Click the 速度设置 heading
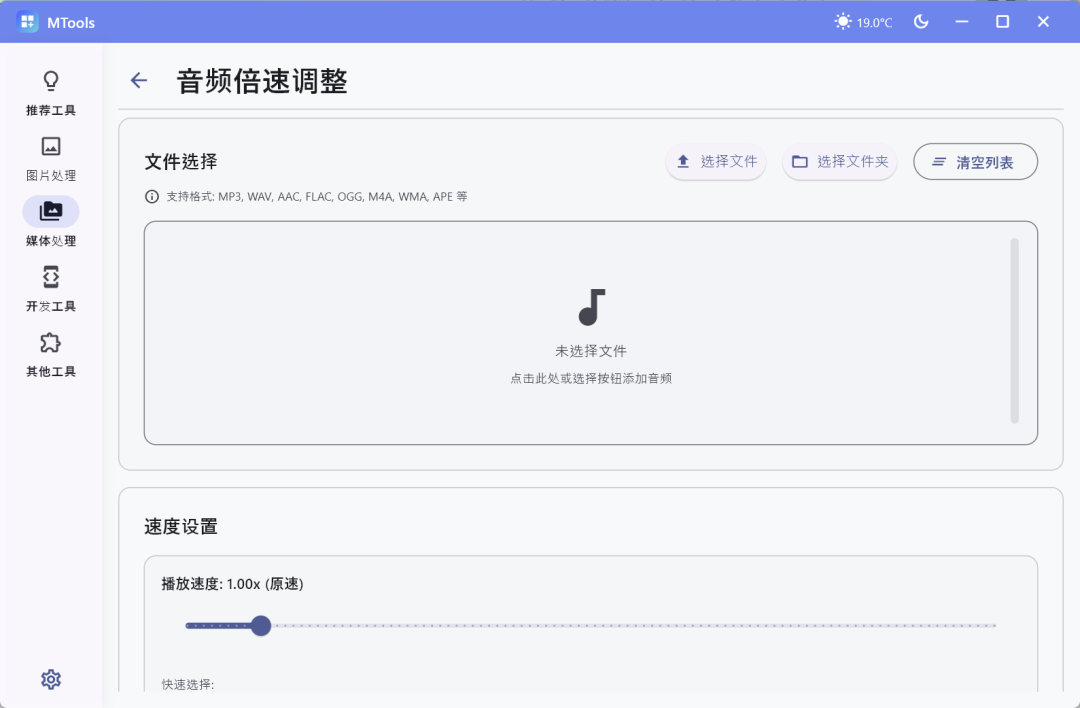Screen dimensions: 1080x708 tap(181, 527)
